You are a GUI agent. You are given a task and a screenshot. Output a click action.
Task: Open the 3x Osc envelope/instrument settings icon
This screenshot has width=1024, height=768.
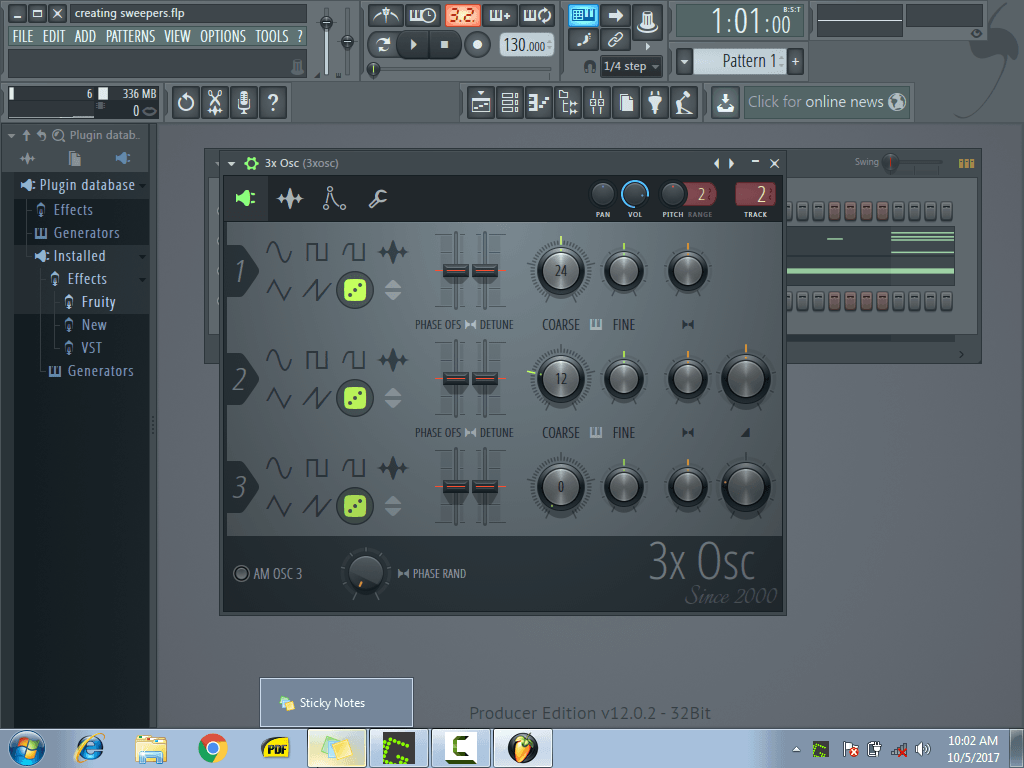[334, 198]
